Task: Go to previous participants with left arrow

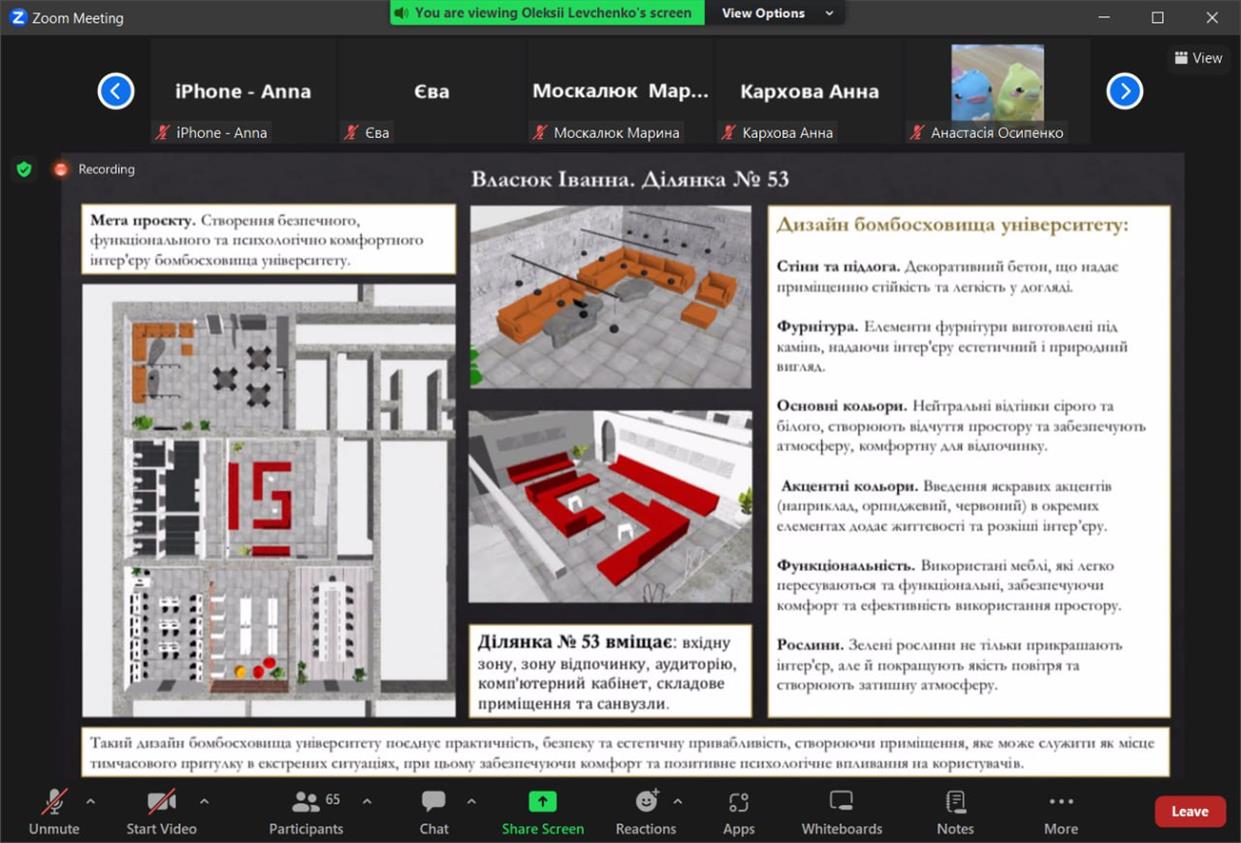Action: click(116, 92)
